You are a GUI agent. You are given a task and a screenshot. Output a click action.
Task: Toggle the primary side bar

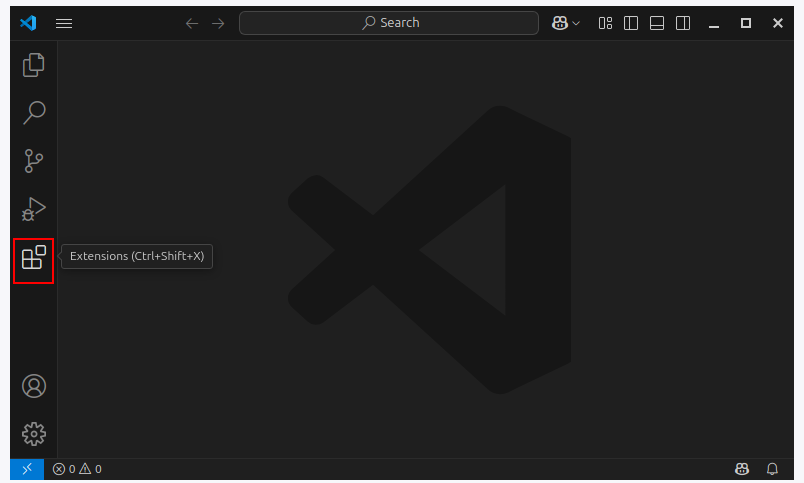631,23
